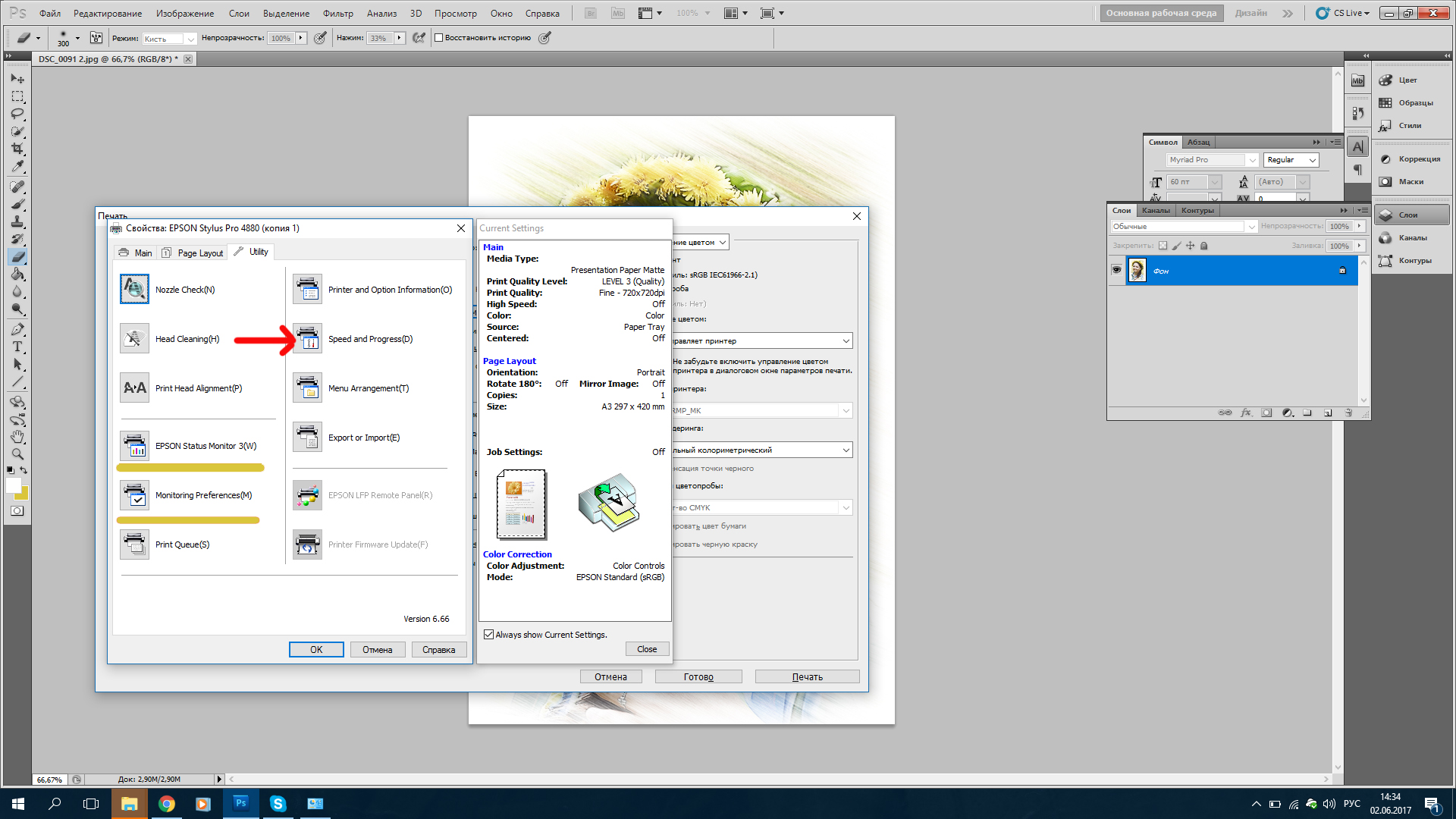1456x819 pixels.
Task: Expand the Режим brush mode dropdown
Action: (x=190, y=39)
